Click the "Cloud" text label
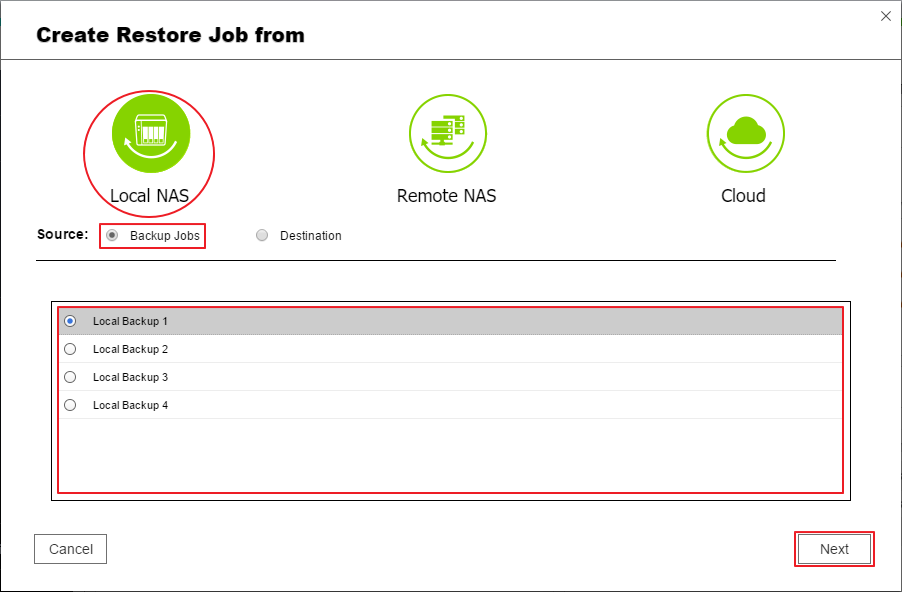Viewport: 902px width, 592px height. (x=743, y=195)
